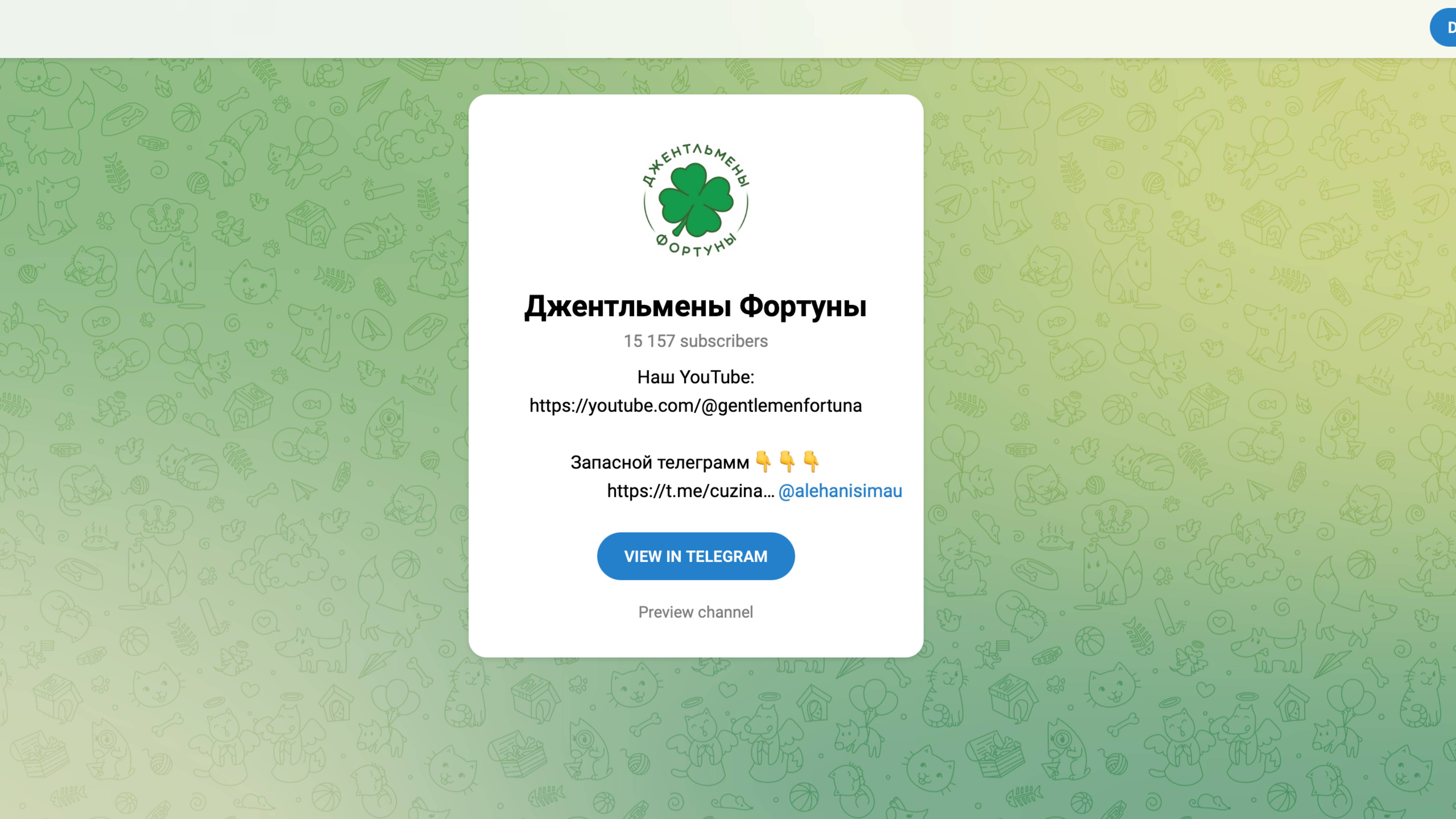Click the ФОРТУНЫ lettering under the clover

pyautogui.click(x=696, y=245)
